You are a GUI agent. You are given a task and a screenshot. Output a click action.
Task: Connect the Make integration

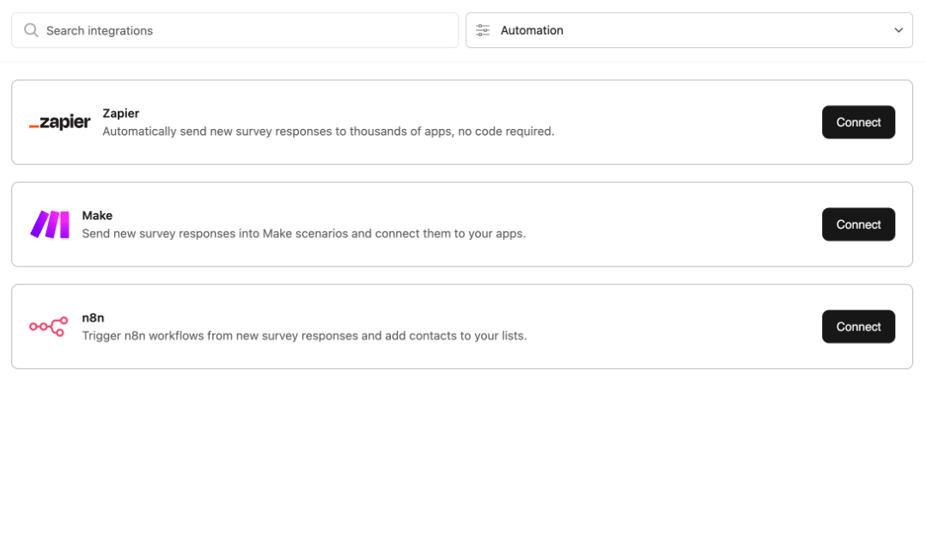coord(858,225)
